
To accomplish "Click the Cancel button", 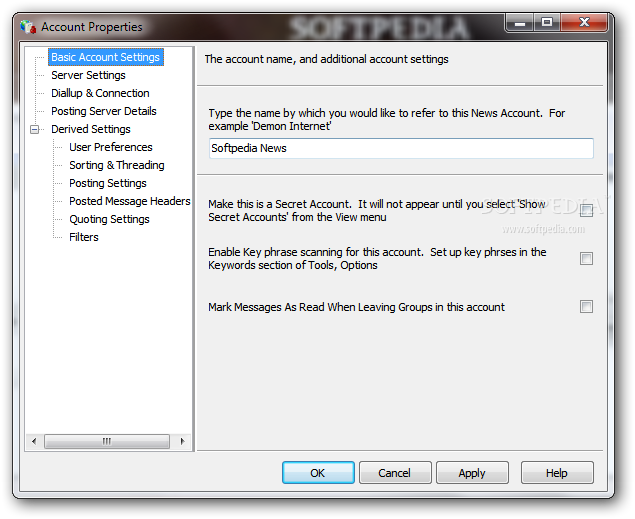I will click(395, 472).
